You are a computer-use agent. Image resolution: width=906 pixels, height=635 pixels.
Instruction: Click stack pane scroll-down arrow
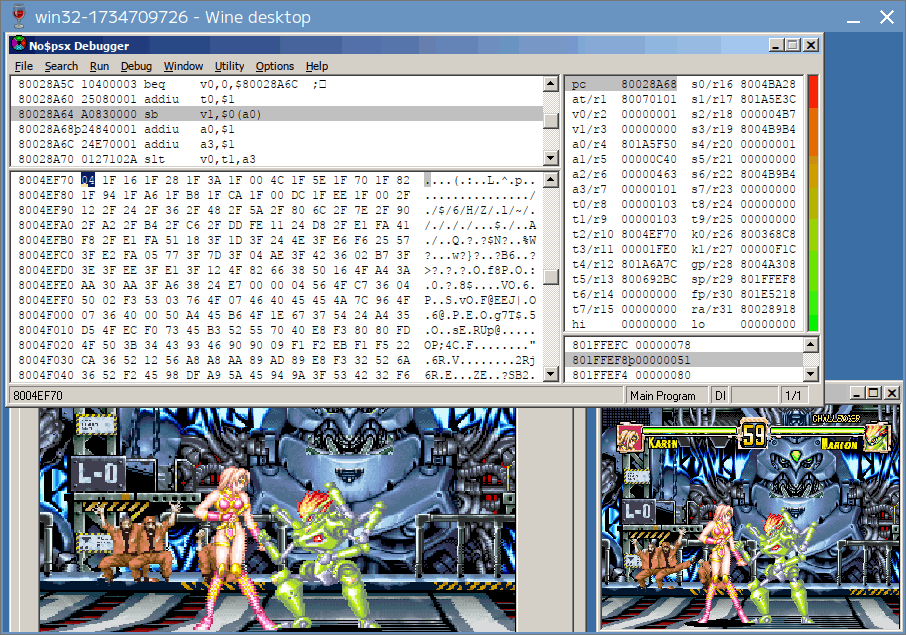click(x=811, y=374)
